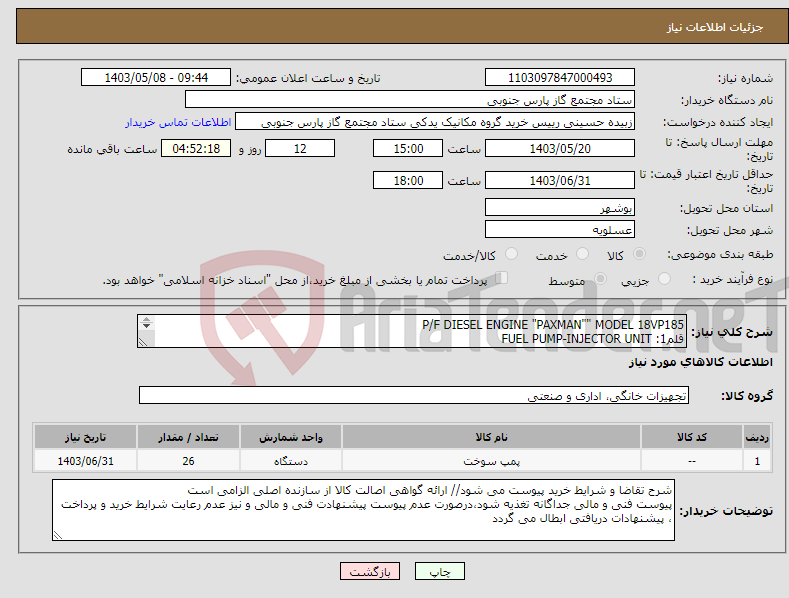Click column header تعداد / مقدار
The image size is (789, 598).
[188, 437]
